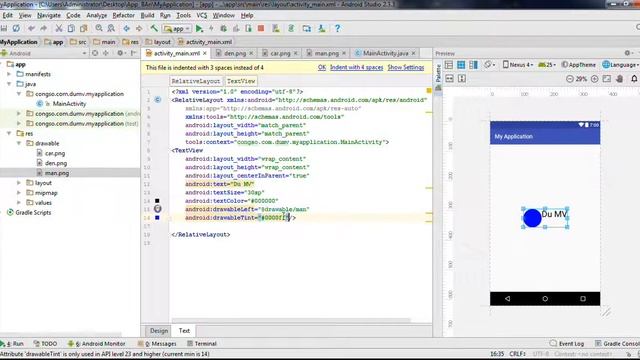Expand the manifests folder
640x360 pixels.
pos(9,74)
